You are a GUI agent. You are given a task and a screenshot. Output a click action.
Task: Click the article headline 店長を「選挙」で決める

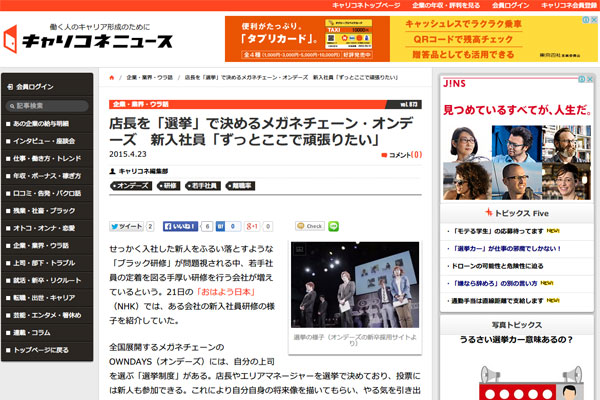261,132
